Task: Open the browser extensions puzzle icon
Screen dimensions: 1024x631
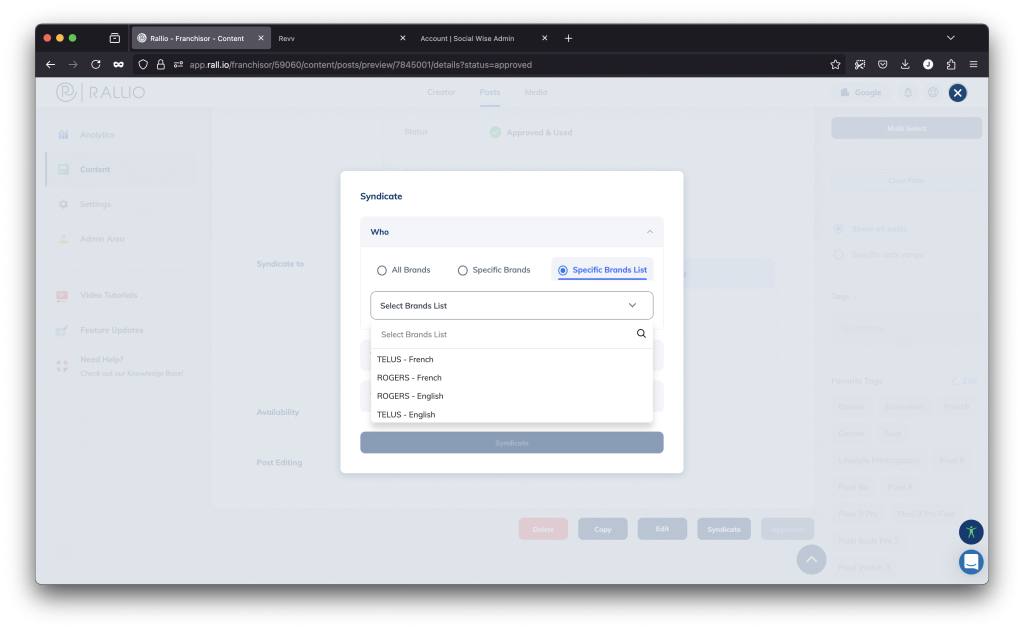Action: [x=951, y=65]
